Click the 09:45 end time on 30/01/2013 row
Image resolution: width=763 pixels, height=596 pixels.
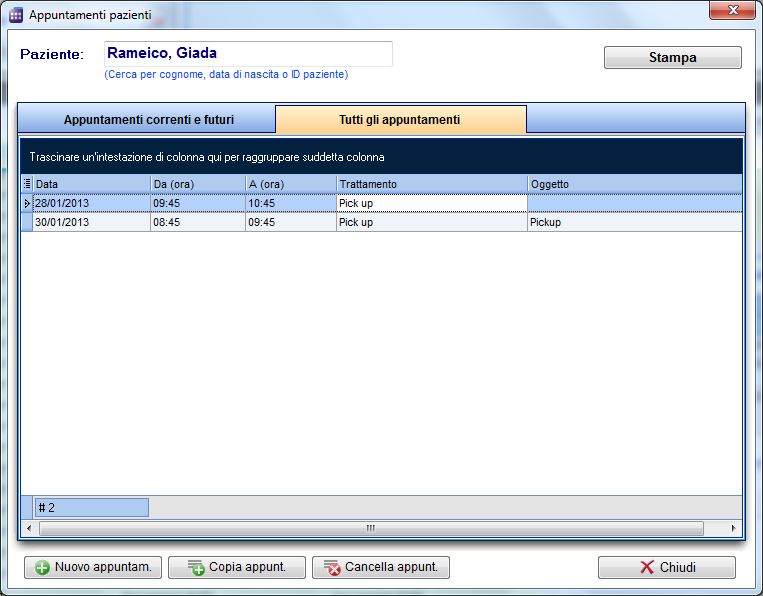[x=291, y=222]
